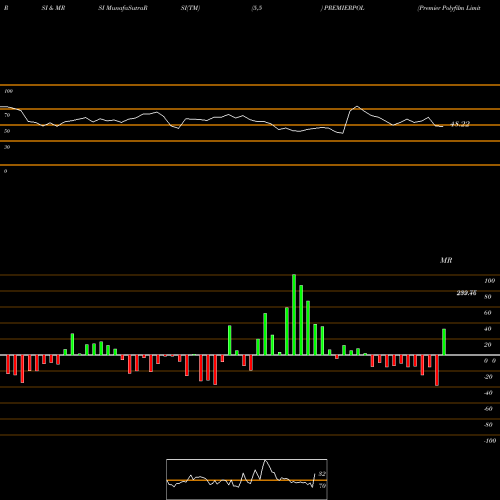This screenshot has height=500, width=500.
Task: Click the "SI(TM)" header label
Action: pyautogui.click(x=190, y=8)
